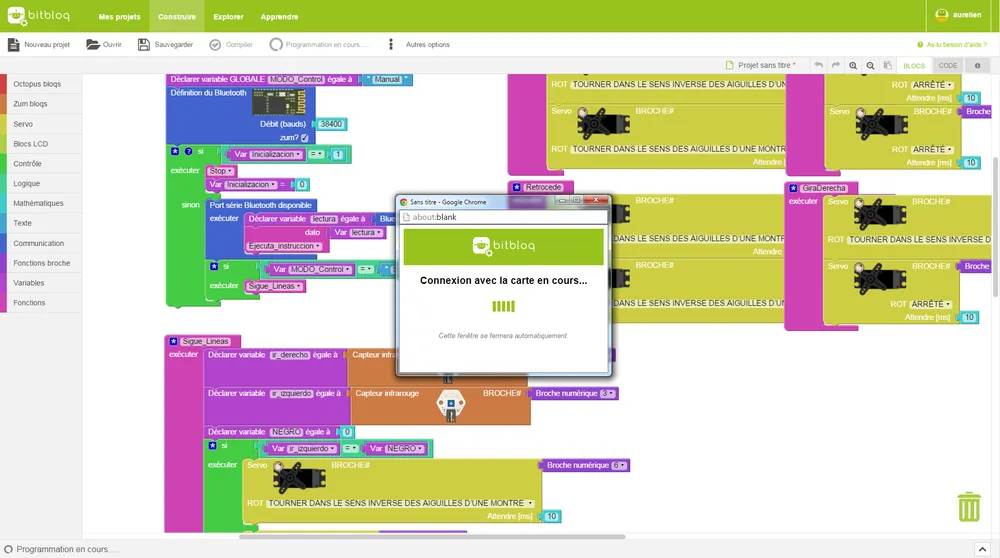Click the star icon on the ir_izquierdo si block

212,446
